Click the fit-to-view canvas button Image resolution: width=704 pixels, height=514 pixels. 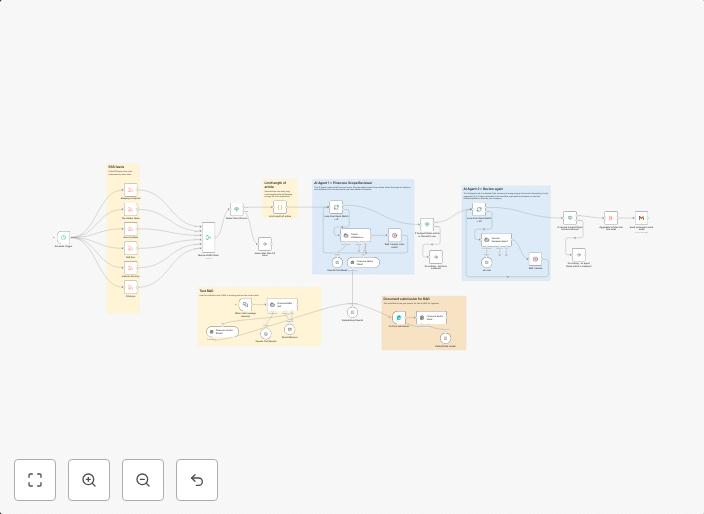point(35,480)
